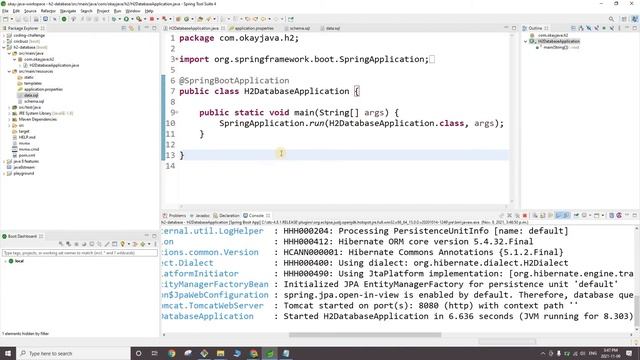Expand the JRE System Library node

9,113
